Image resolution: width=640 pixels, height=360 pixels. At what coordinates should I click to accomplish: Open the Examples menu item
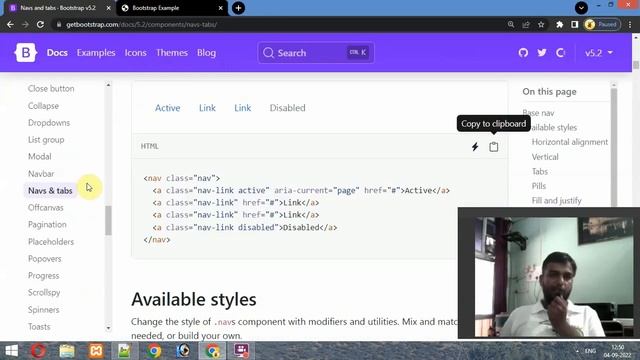coord(96,53)
